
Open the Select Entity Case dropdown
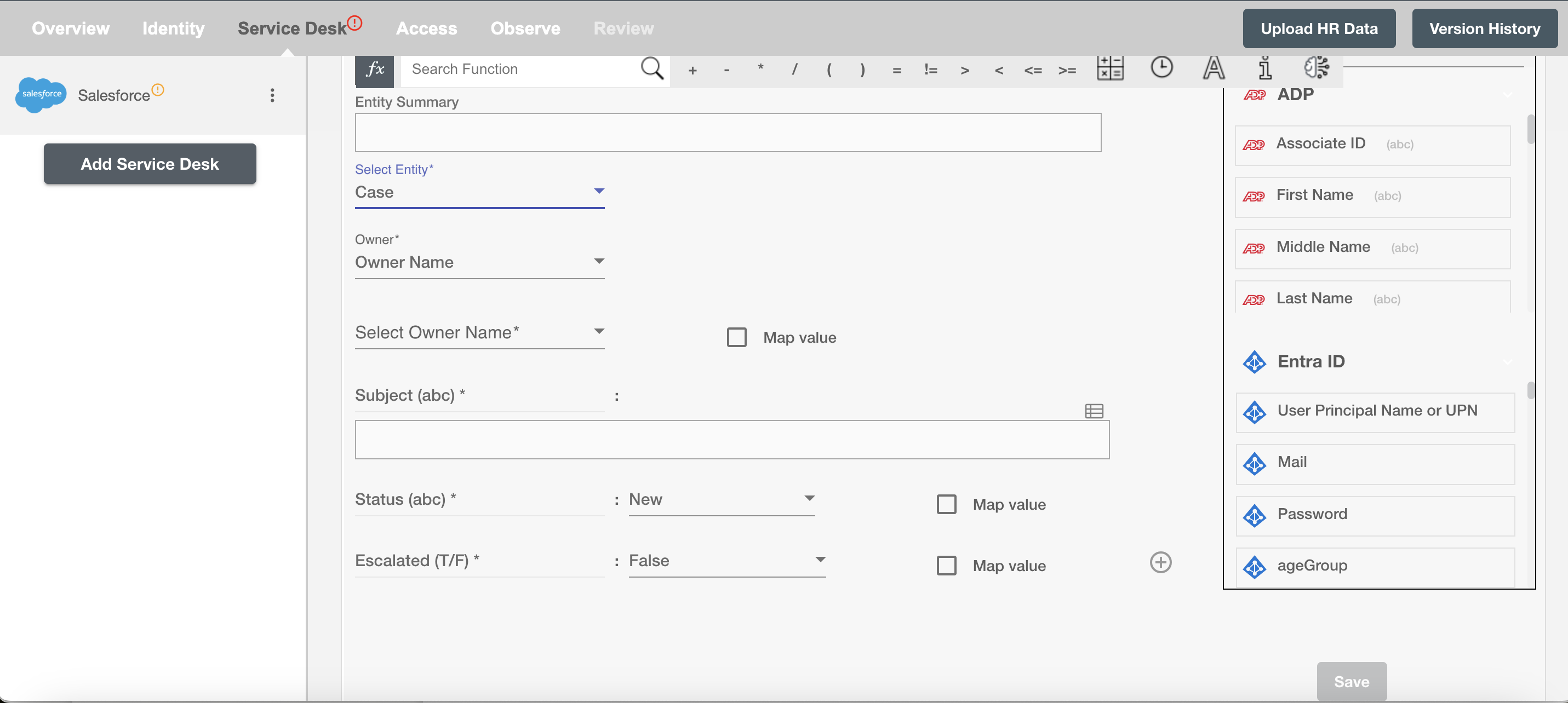479,192
